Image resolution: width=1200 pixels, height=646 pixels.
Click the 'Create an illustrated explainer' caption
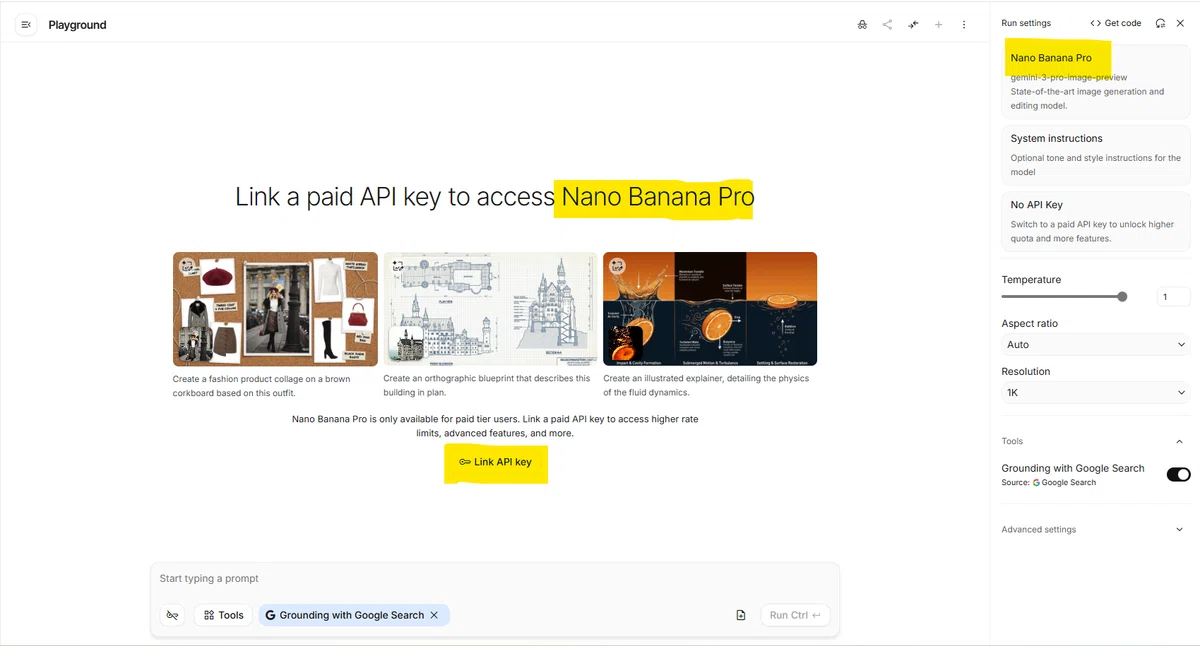tap(706, 386)
